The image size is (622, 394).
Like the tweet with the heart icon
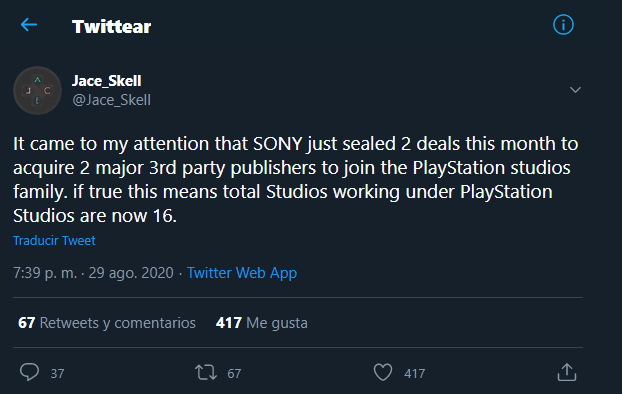point(383,372)
